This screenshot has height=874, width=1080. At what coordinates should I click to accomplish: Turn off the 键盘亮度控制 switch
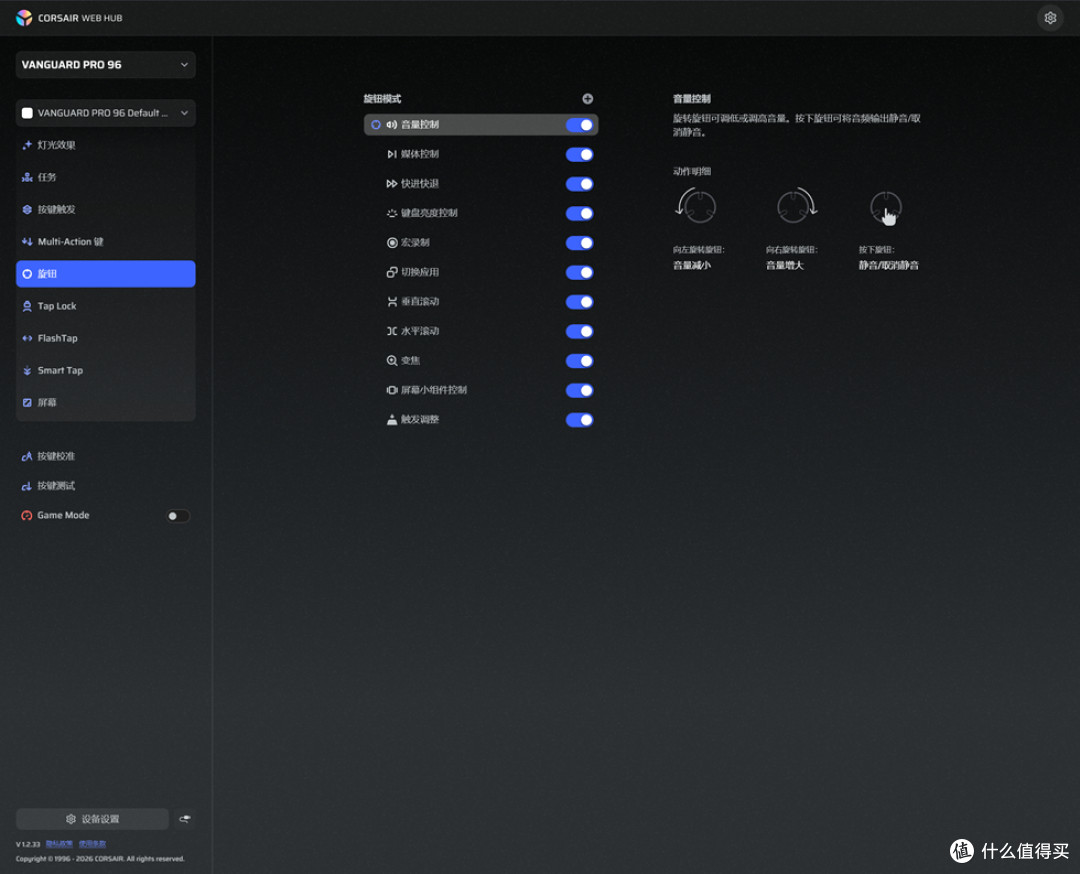(579, 214)
